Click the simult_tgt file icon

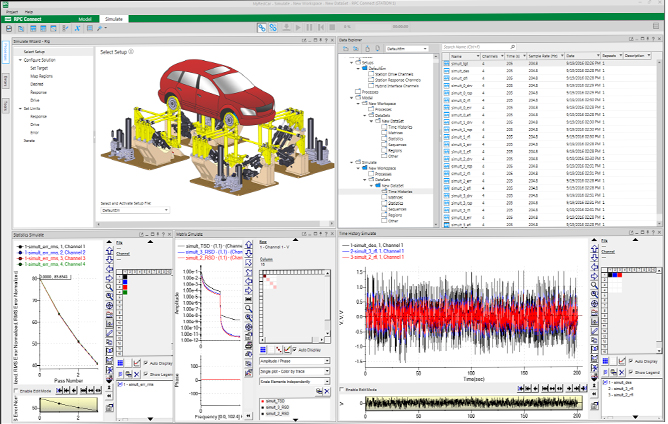(446, 64)
